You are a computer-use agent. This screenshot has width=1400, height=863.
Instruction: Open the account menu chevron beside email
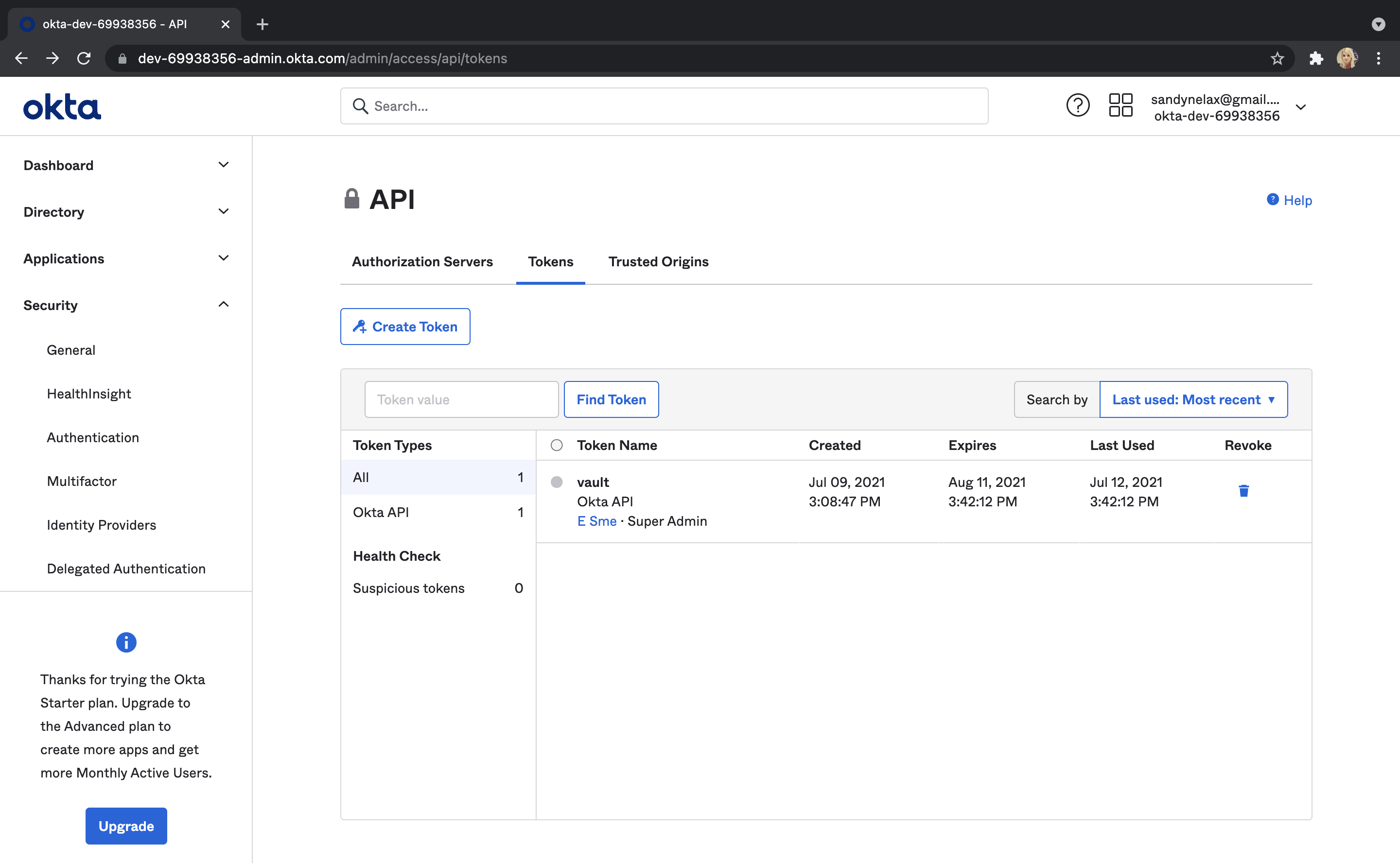[1301, 107]
